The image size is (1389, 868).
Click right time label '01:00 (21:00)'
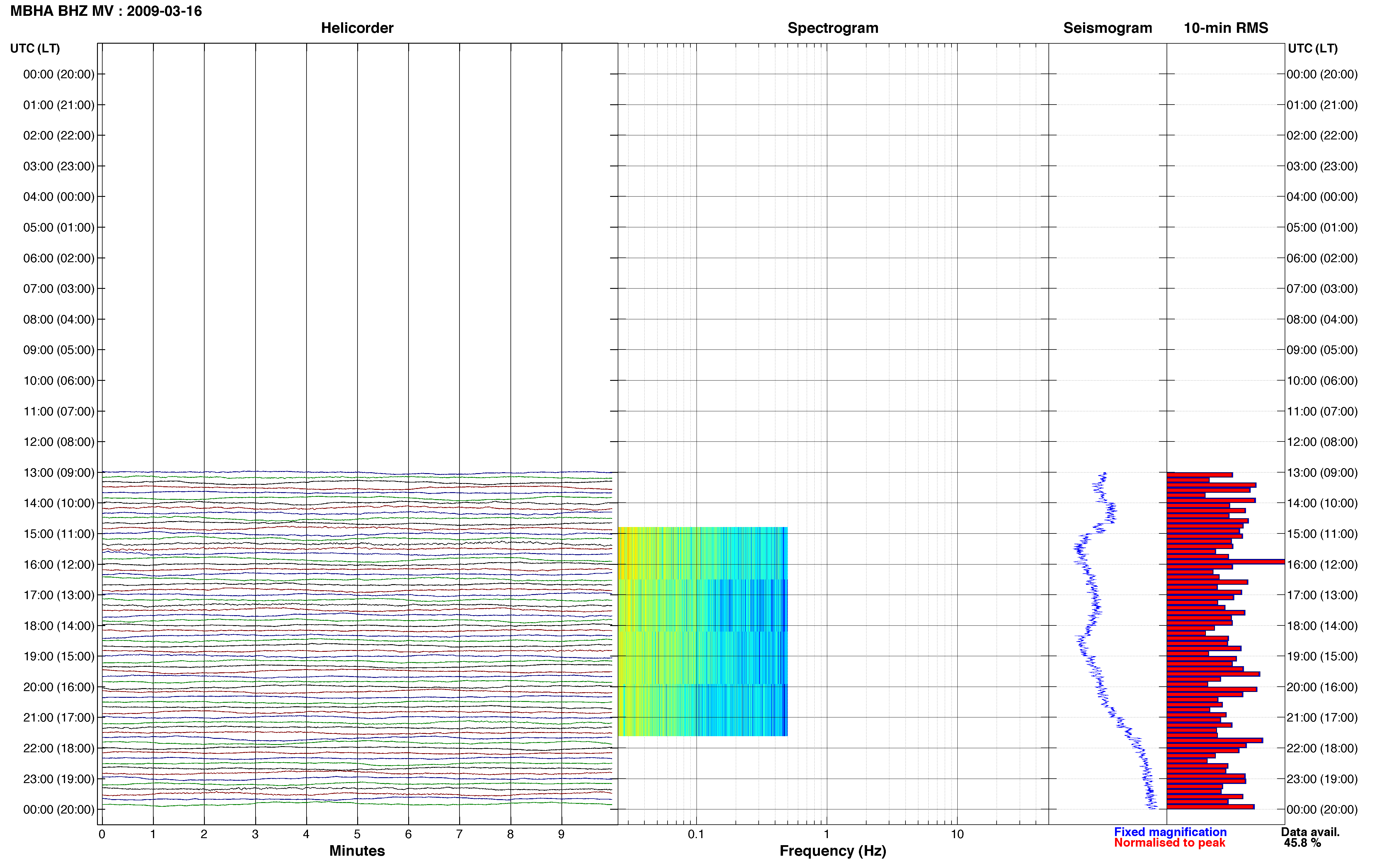pos(1322,105)
